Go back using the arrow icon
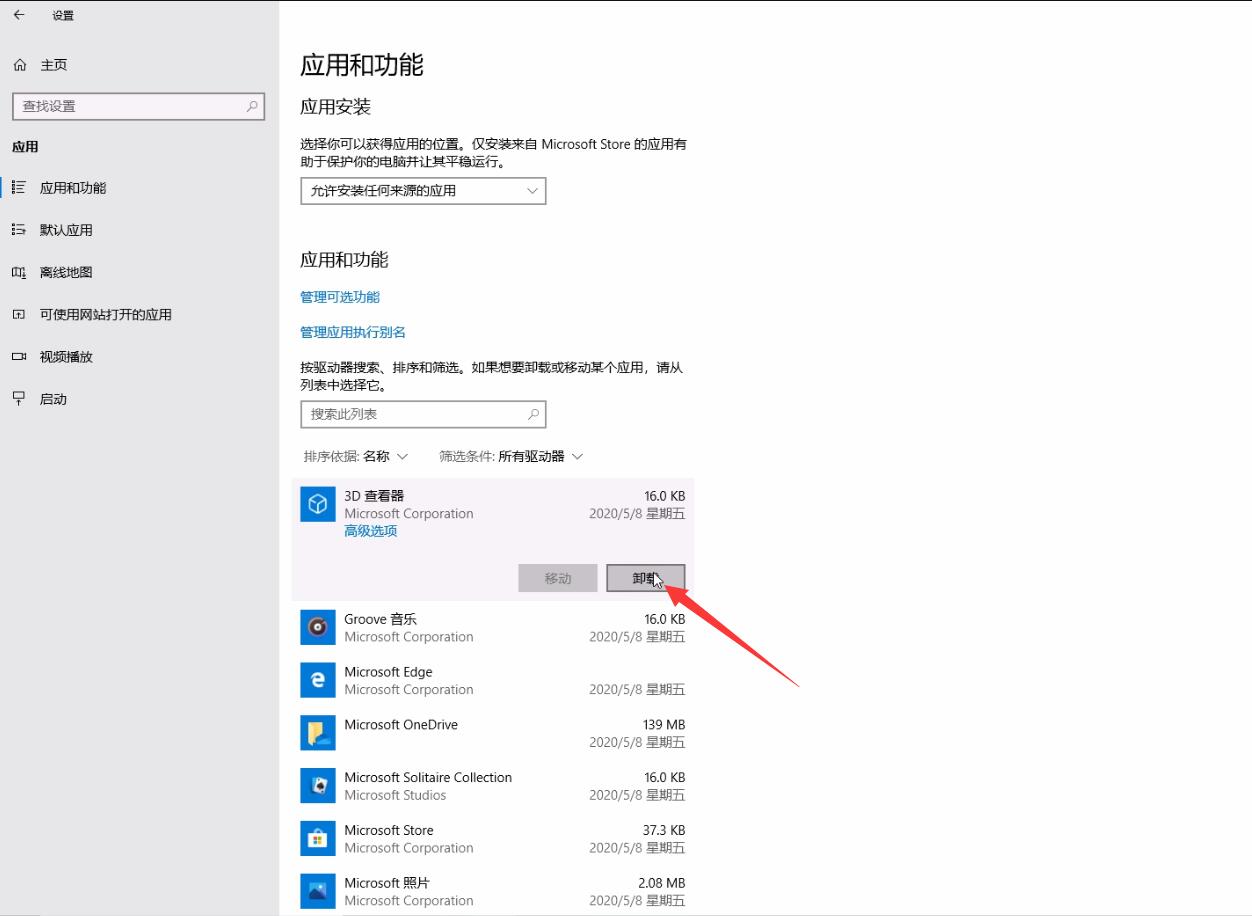1252x916 pixels. click(19, 15)
